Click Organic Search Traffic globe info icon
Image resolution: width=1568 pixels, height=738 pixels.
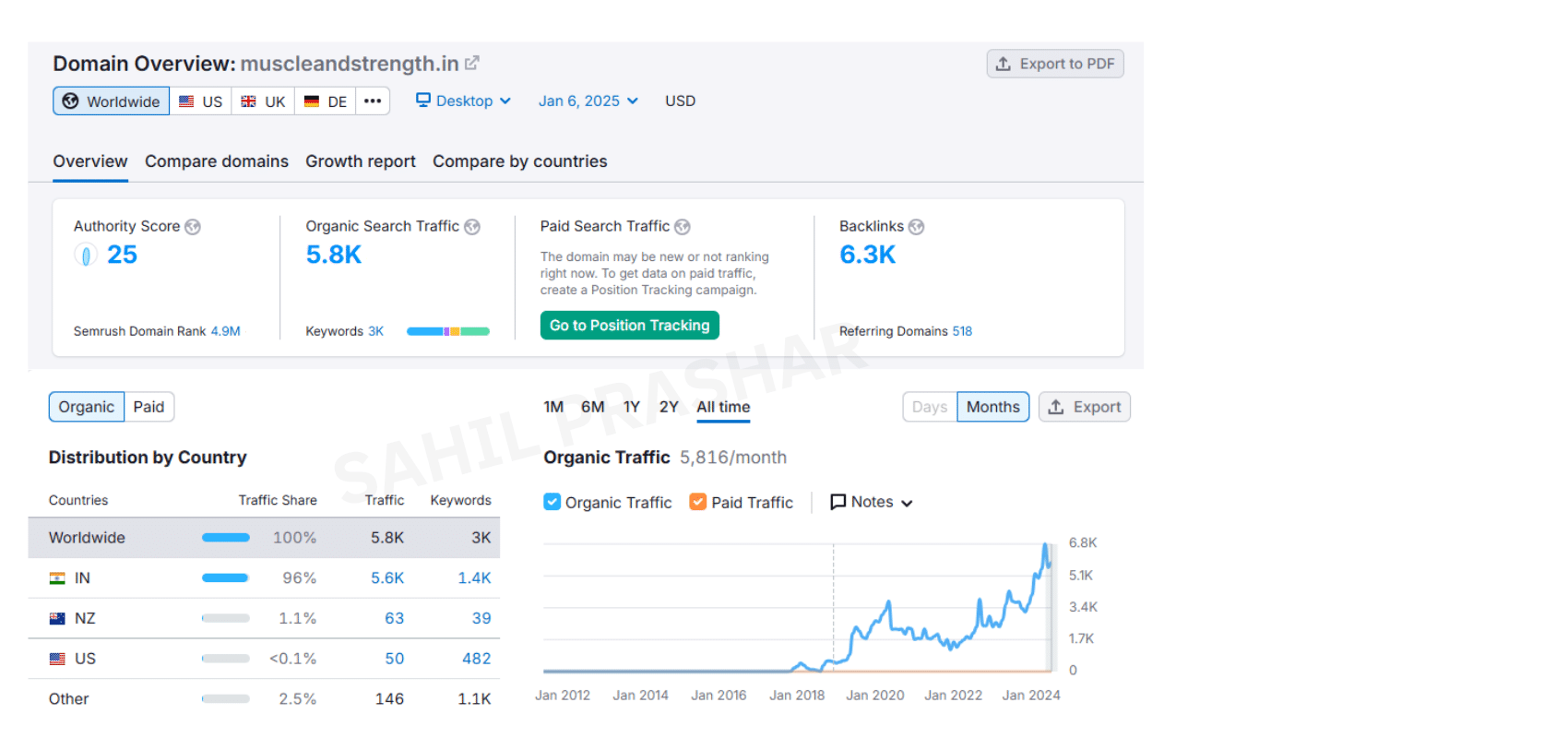(472, 227)
